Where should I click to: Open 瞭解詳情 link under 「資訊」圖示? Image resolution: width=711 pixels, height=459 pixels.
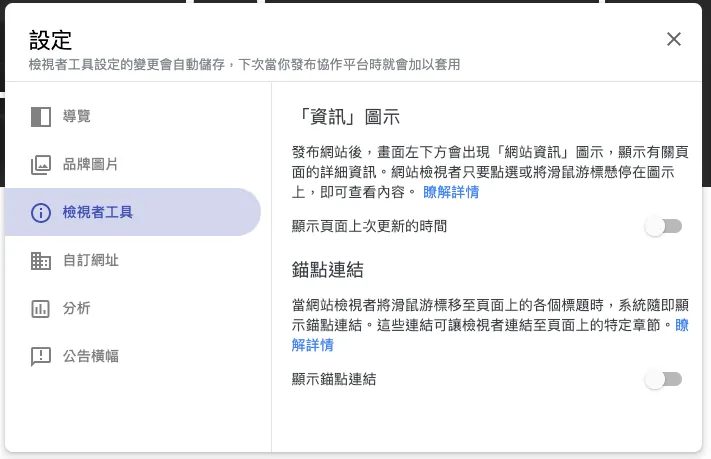[x=451, y=192]
